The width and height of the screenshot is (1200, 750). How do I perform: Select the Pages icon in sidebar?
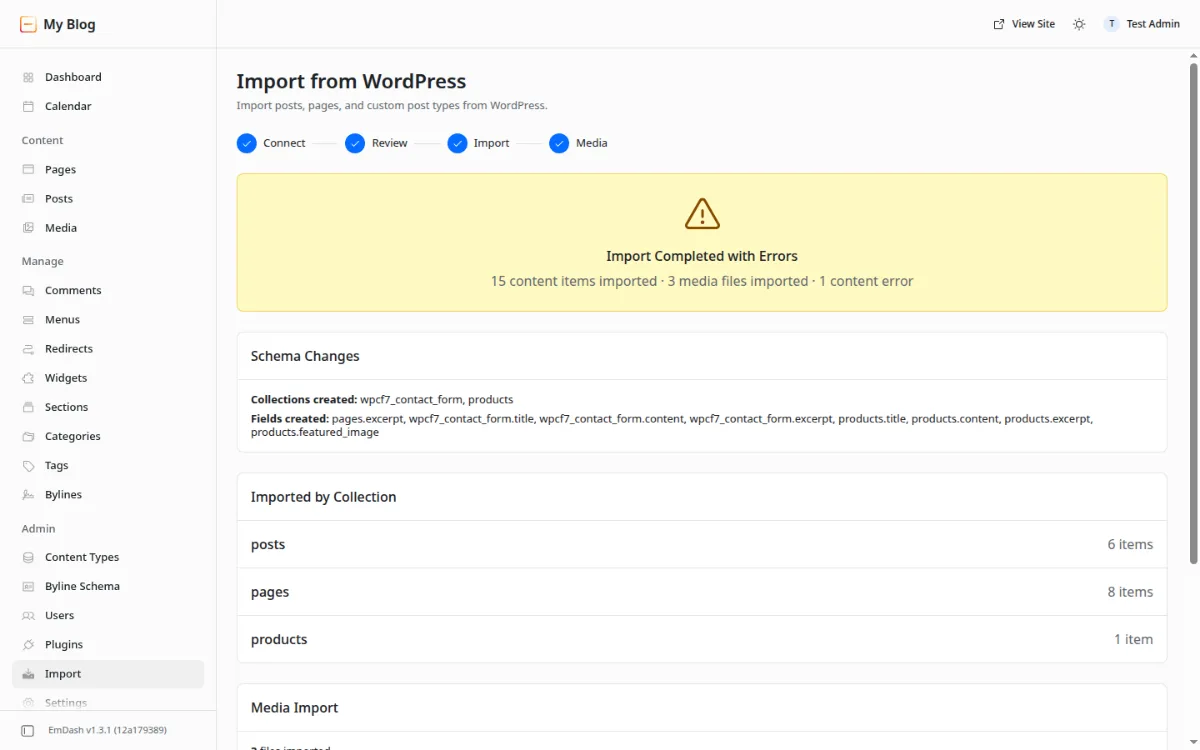[28, 170]
